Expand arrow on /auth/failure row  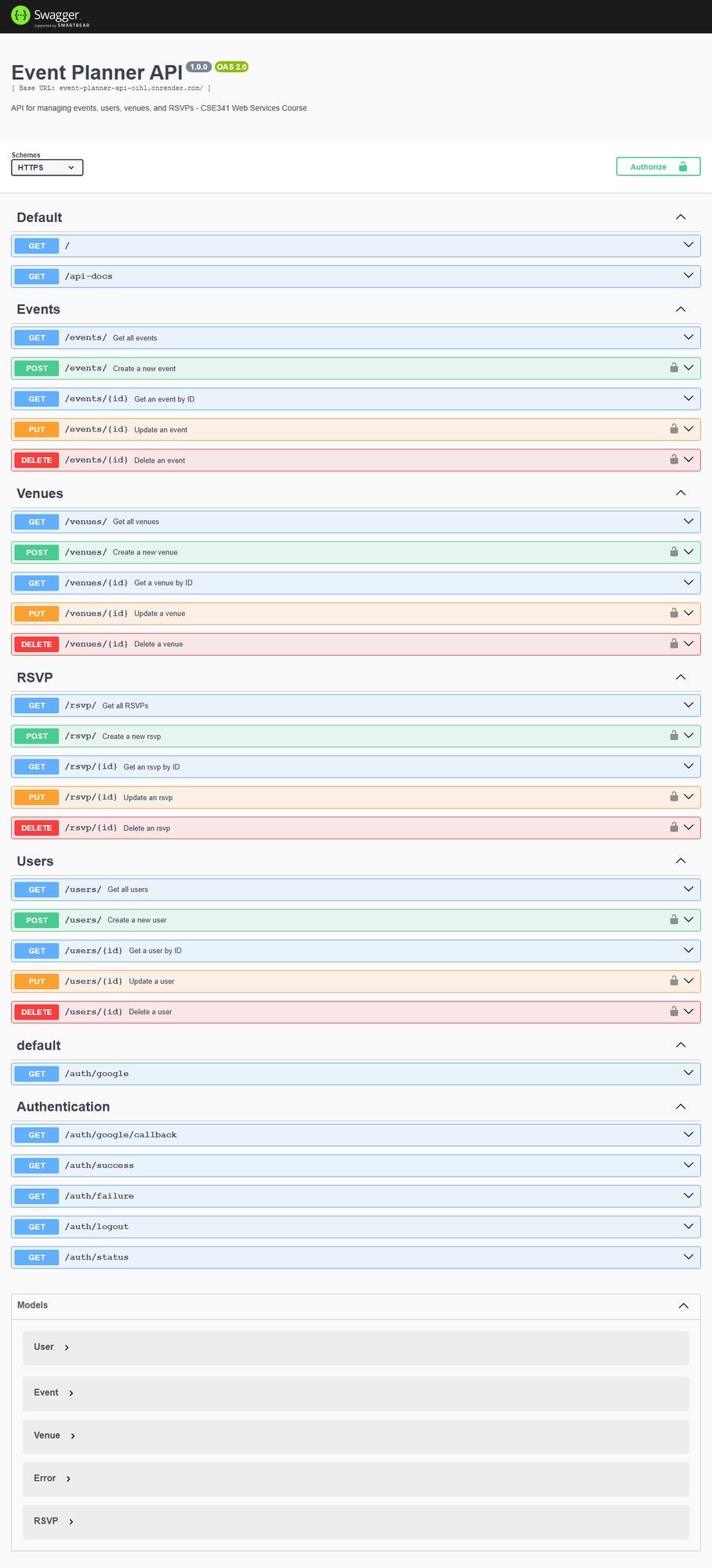click(688, 1196)
